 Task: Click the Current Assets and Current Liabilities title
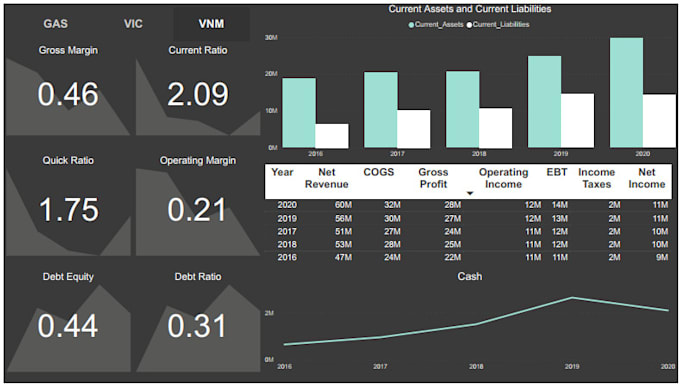470,9
